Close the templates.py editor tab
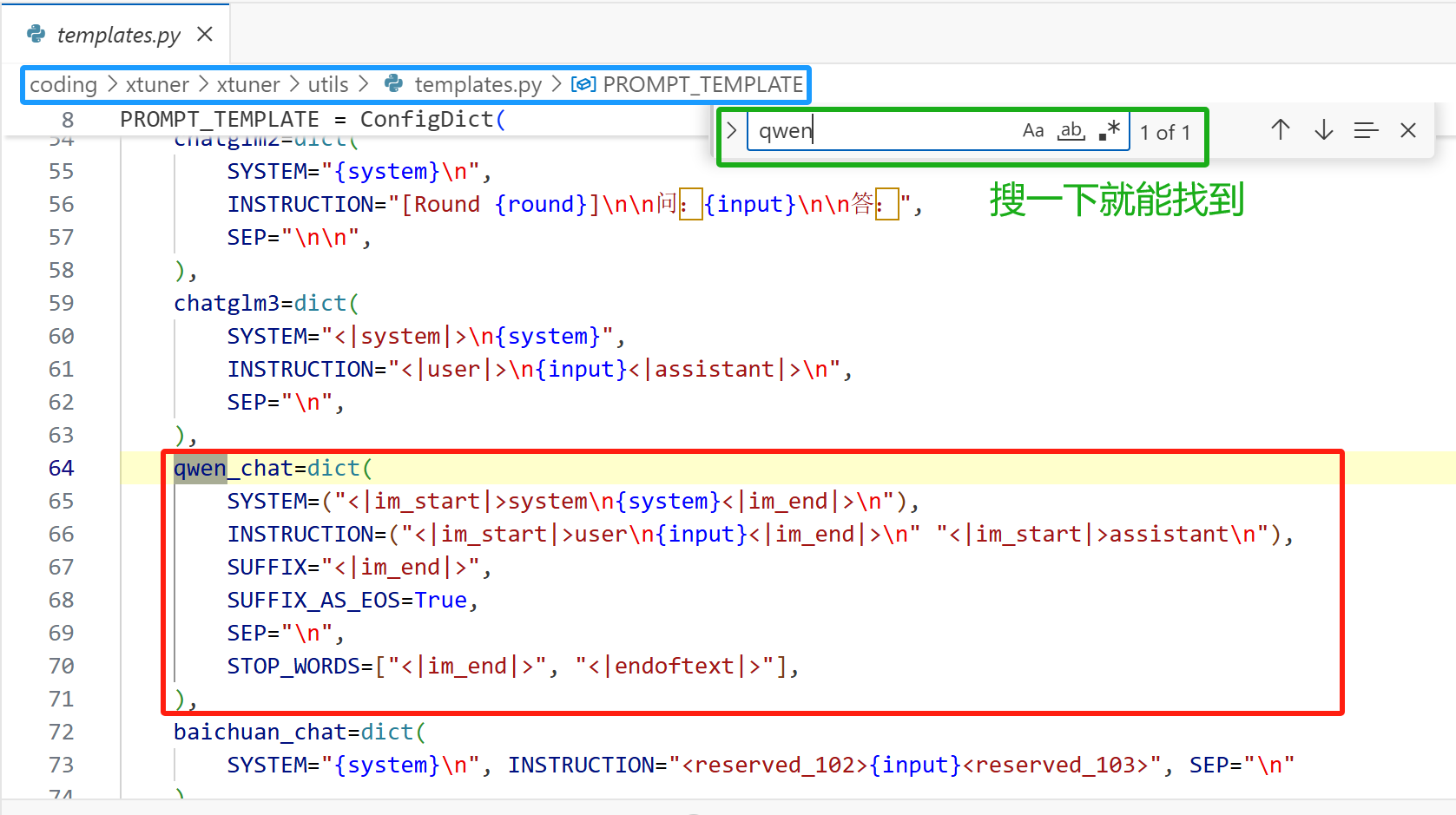The image size is (1456, 815). tap(205, 34)
